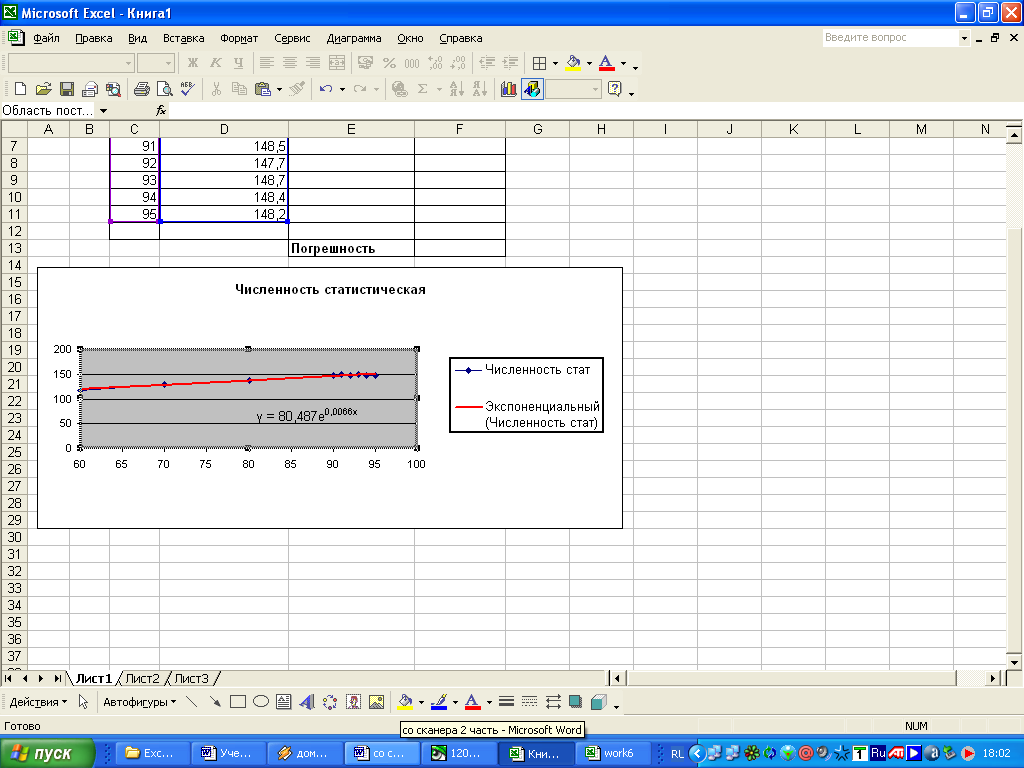Open the Диаграмма menu
1024x768 pixels.
click(354, 39)
